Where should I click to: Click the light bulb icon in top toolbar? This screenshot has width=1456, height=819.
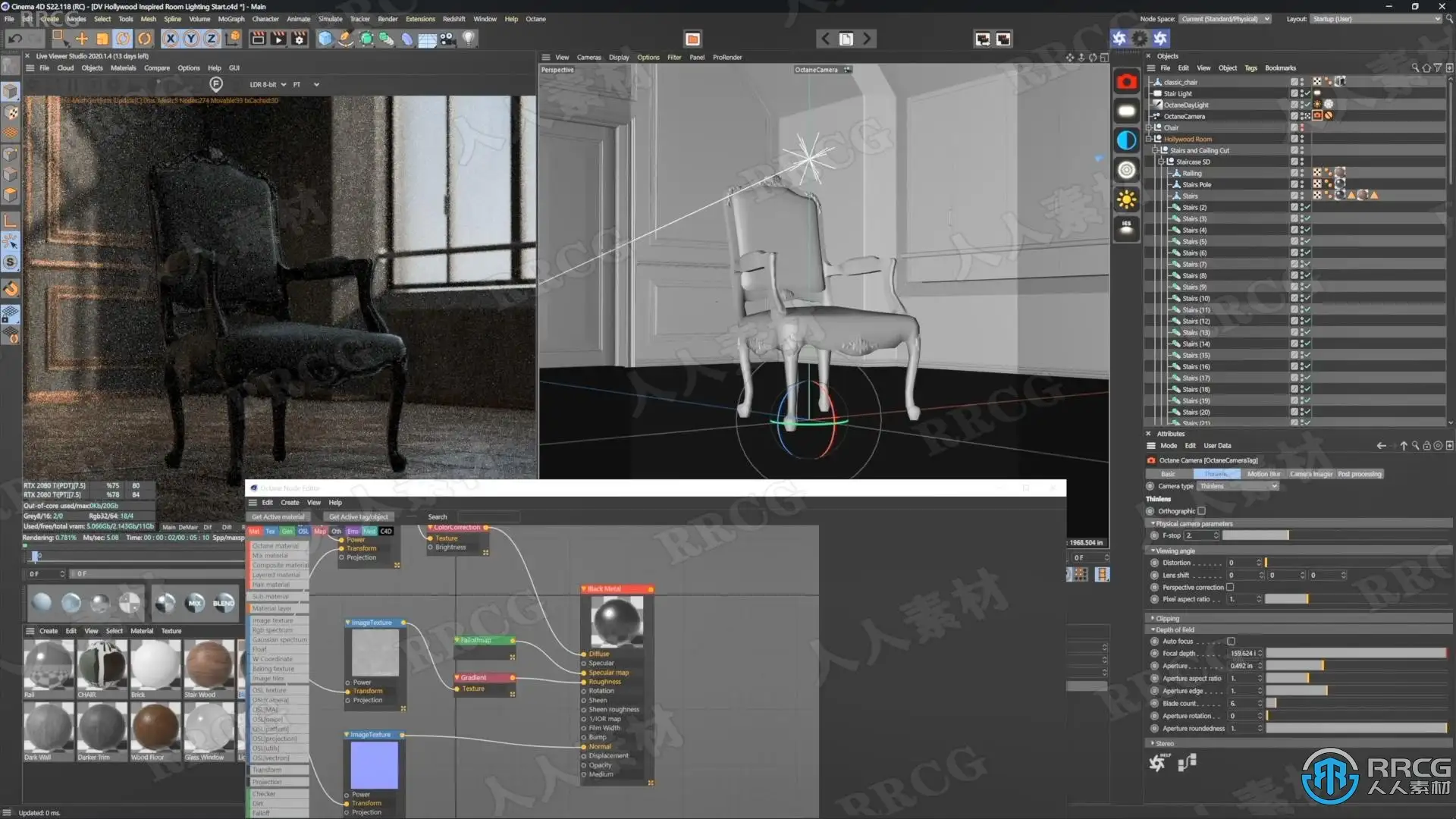(x=469, y=39)
